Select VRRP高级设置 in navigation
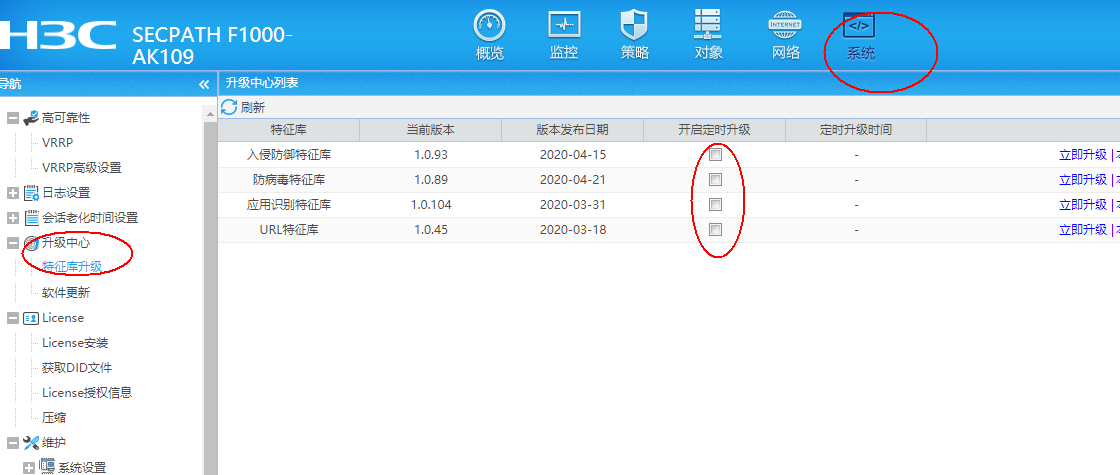This screenshot has height=475, width=1120. 81,168
